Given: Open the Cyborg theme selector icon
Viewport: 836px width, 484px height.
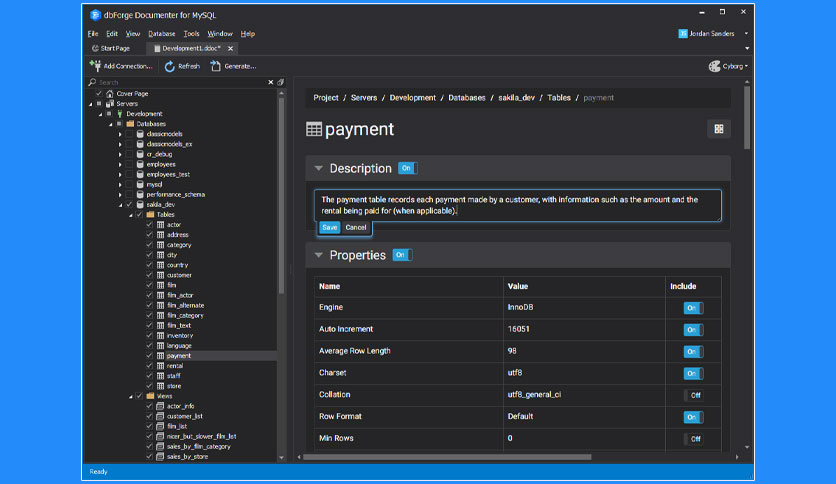Looking at the screenshot, I should coord(714,66).
